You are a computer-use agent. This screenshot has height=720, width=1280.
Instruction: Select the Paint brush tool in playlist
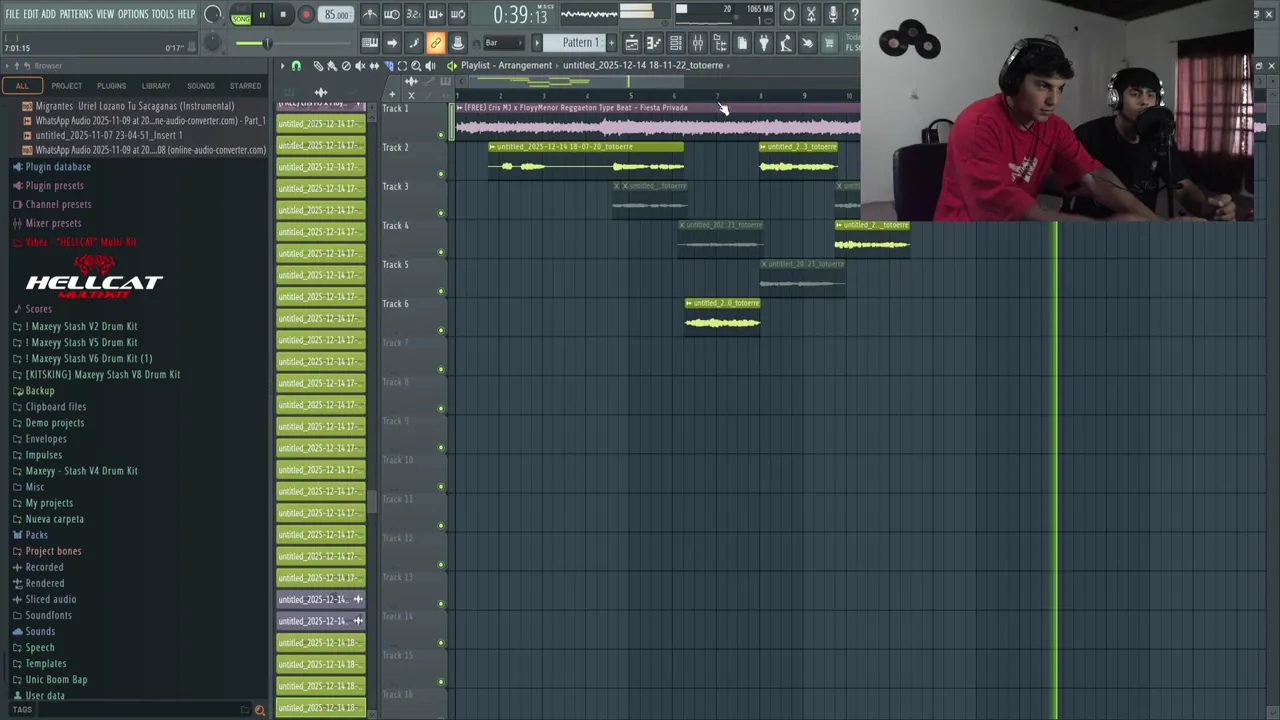pyautogui.click(x=332, y=66)
